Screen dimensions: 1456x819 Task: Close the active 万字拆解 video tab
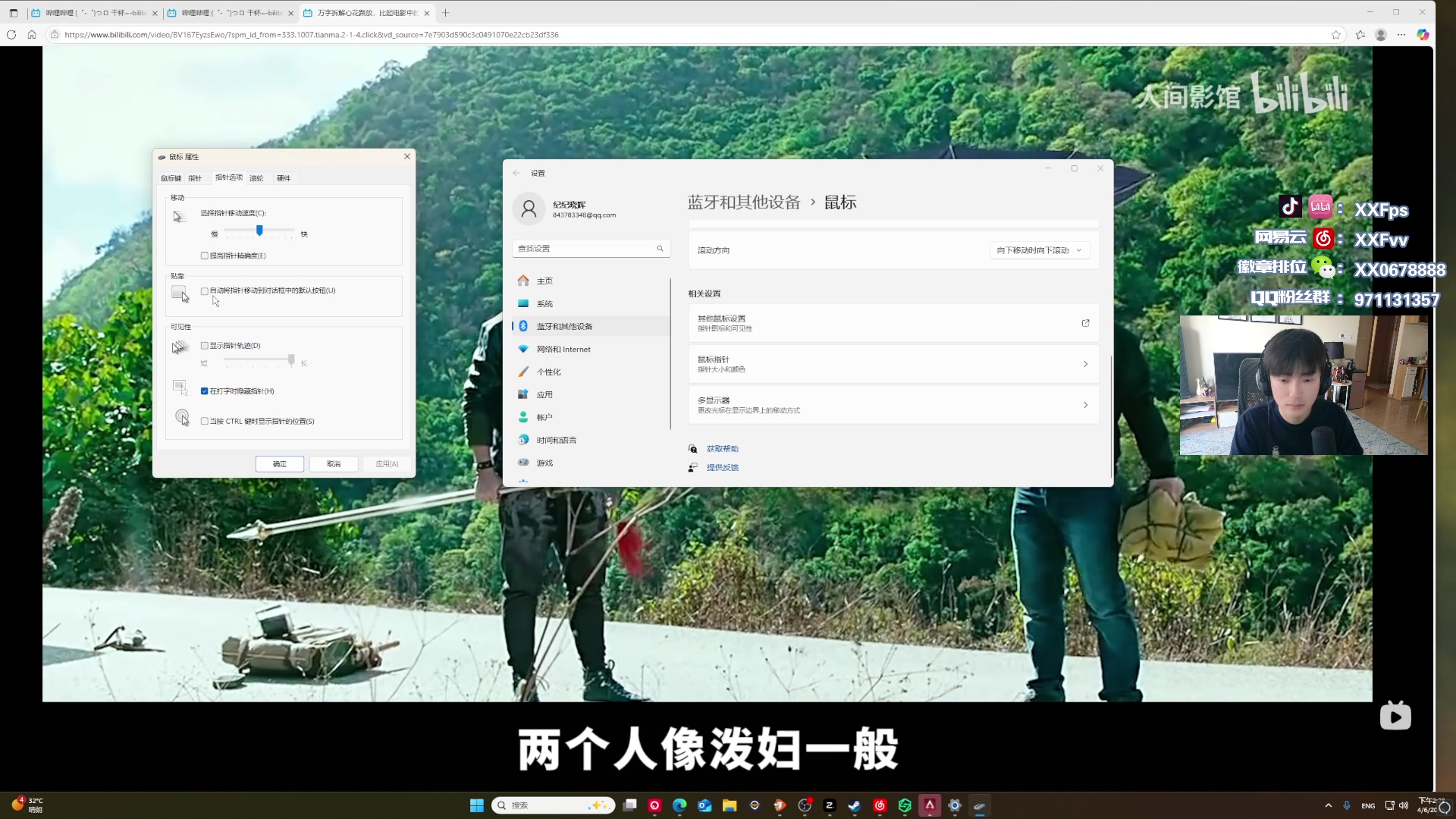(427, 13)
